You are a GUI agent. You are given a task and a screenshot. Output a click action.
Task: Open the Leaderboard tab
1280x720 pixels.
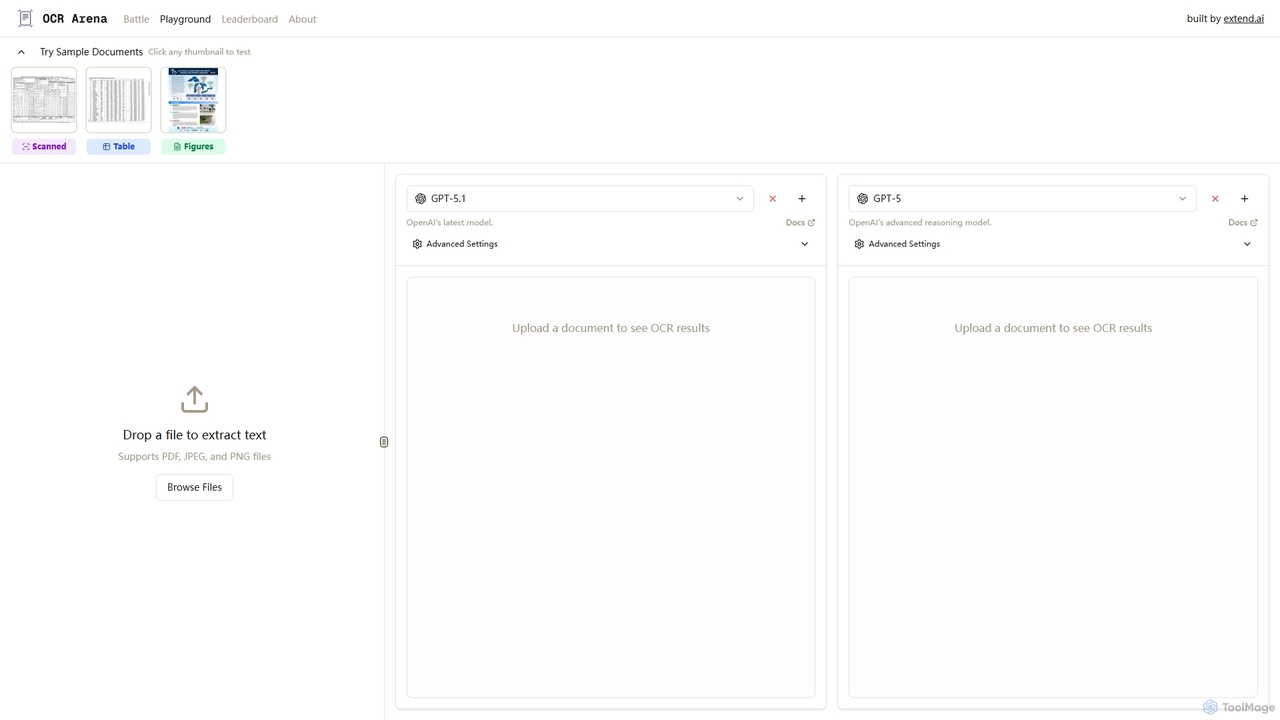pyautogui.click(x=249, y=19)
